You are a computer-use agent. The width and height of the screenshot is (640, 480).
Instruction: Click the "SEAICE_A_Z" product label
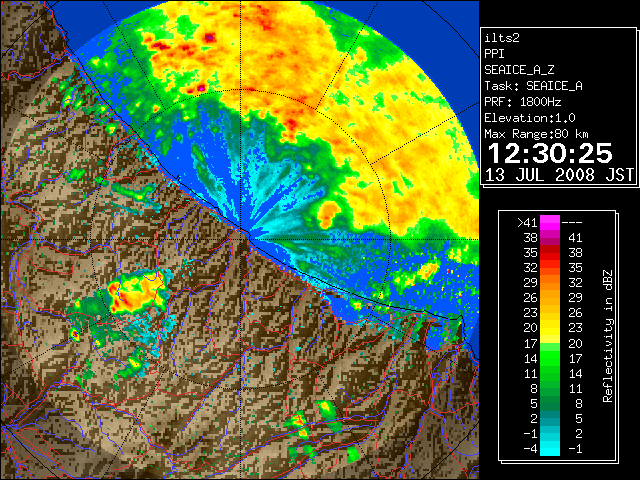click(519, 70)
